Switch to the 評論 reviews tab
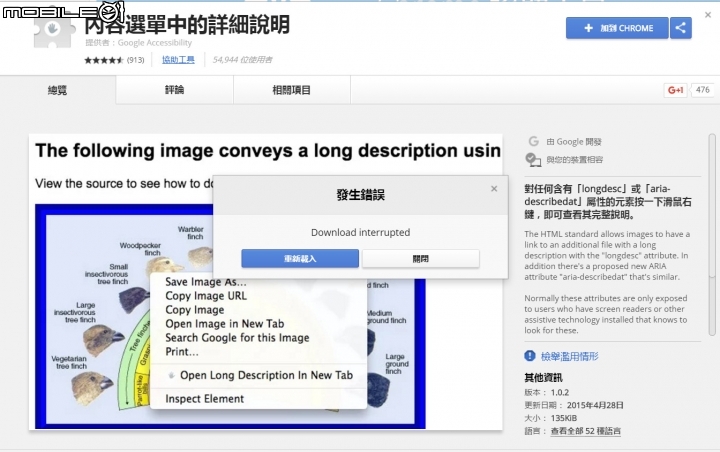Image resolution: width=720 pixels, height=452 pixels. pyautogui.click(x=174, y=90)
